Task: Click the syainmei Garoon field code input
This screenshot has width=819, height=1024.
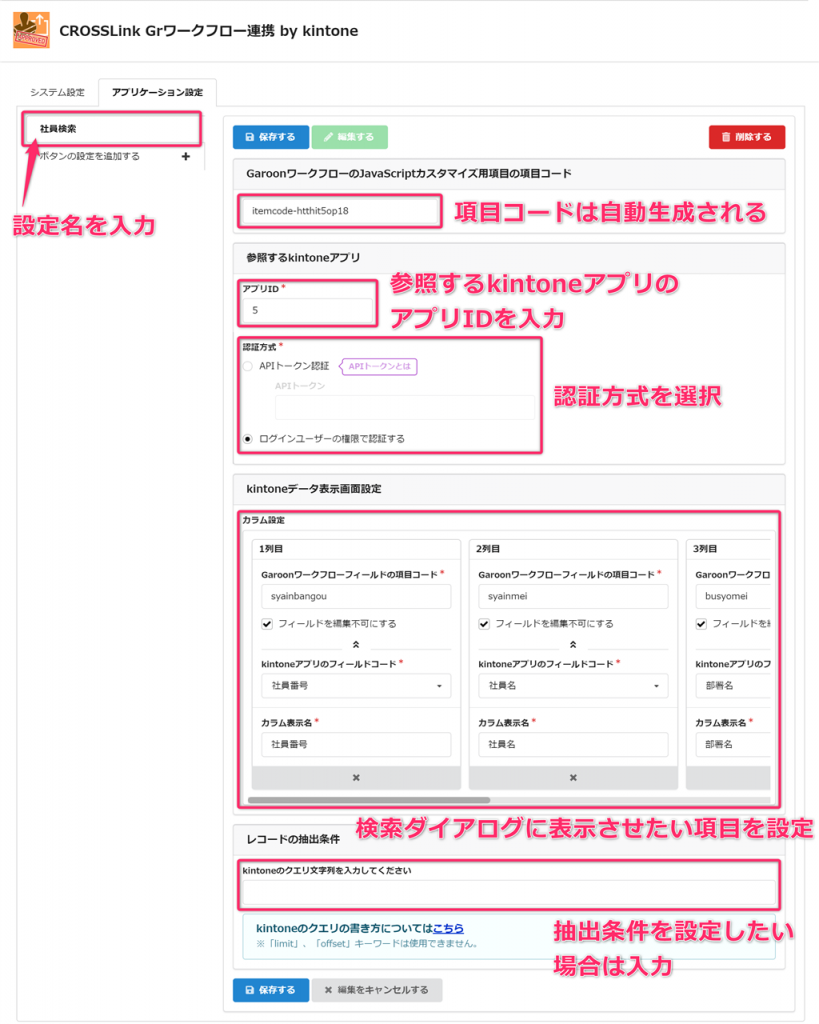Action: tap(573, 596)
